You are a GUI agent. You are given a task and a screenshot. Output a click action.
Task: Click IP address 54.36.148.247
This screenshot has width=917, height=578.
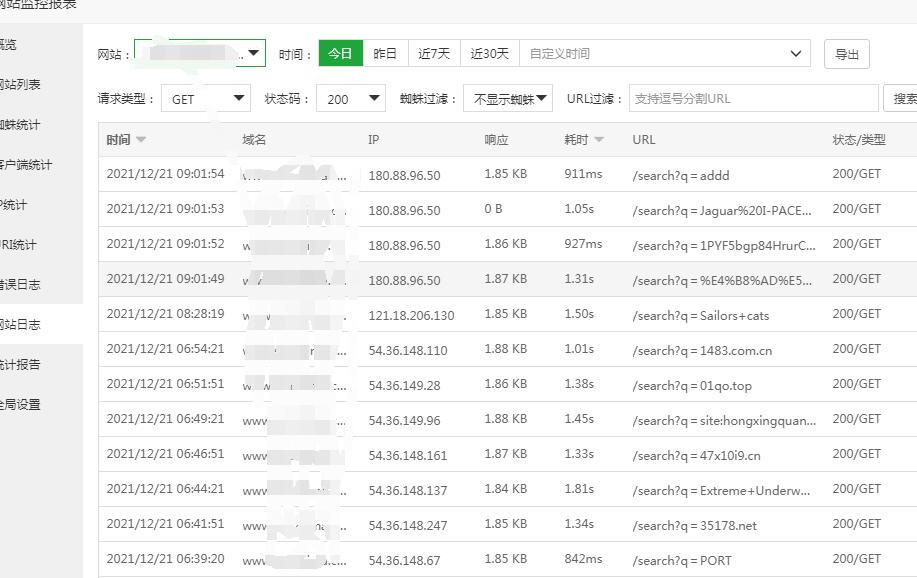408,526
